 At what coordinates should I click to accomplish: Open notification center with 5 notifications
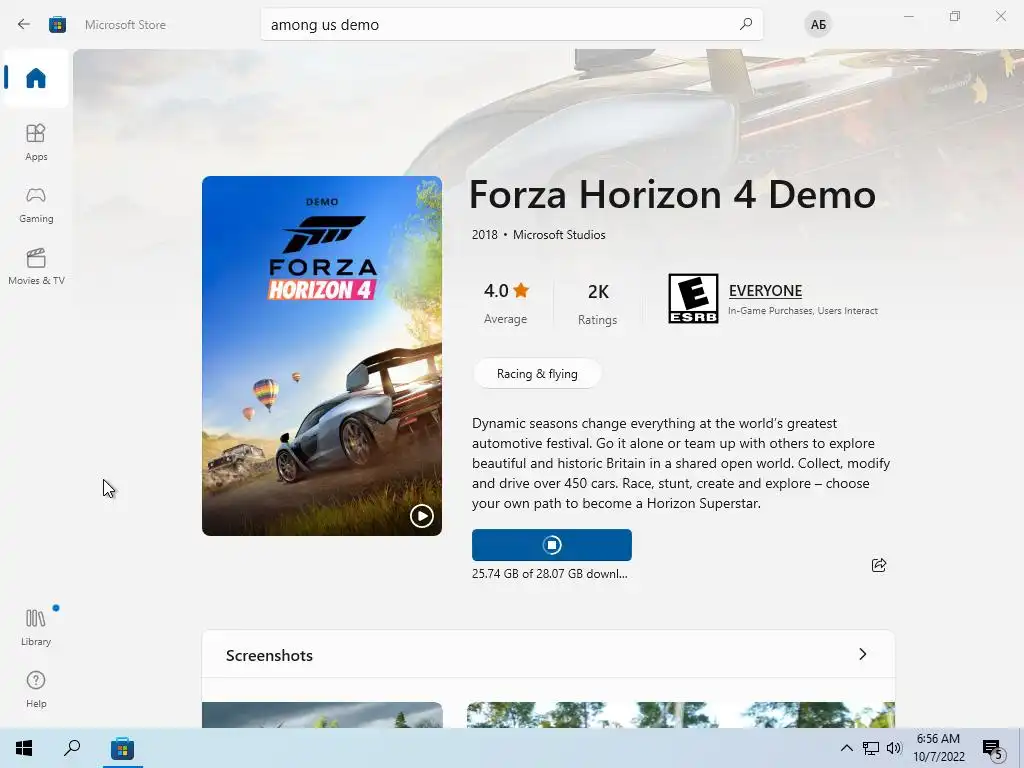[x=993, y=749]
